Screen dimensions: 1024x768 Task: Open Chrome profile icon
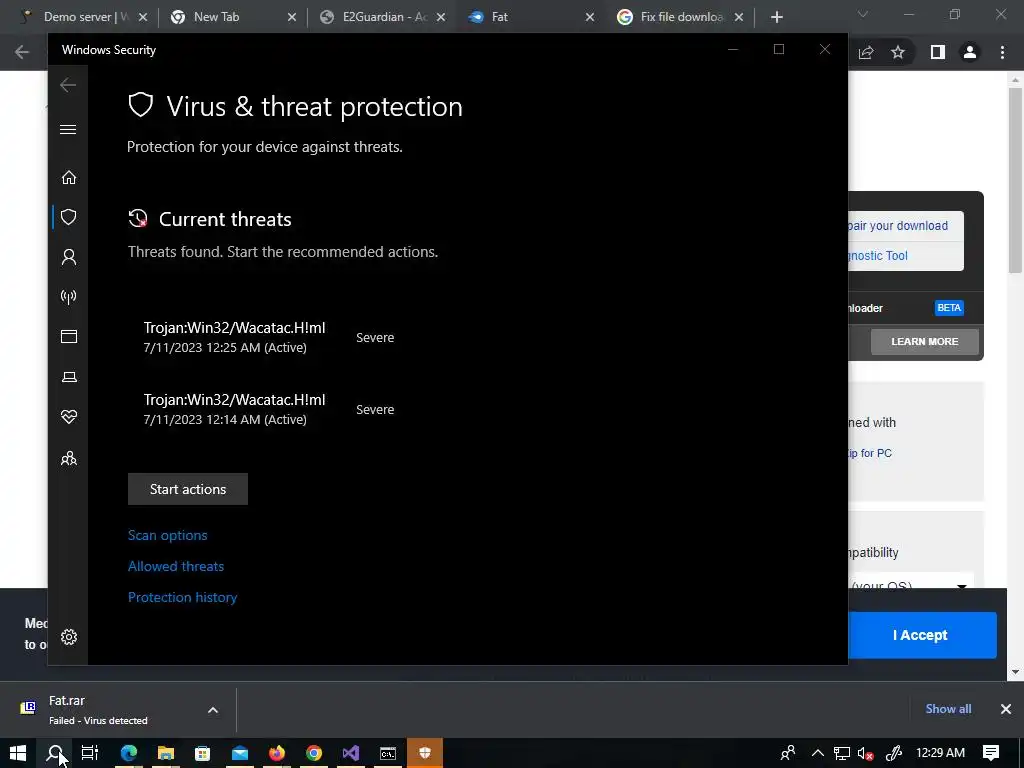(x=970, y=52)
